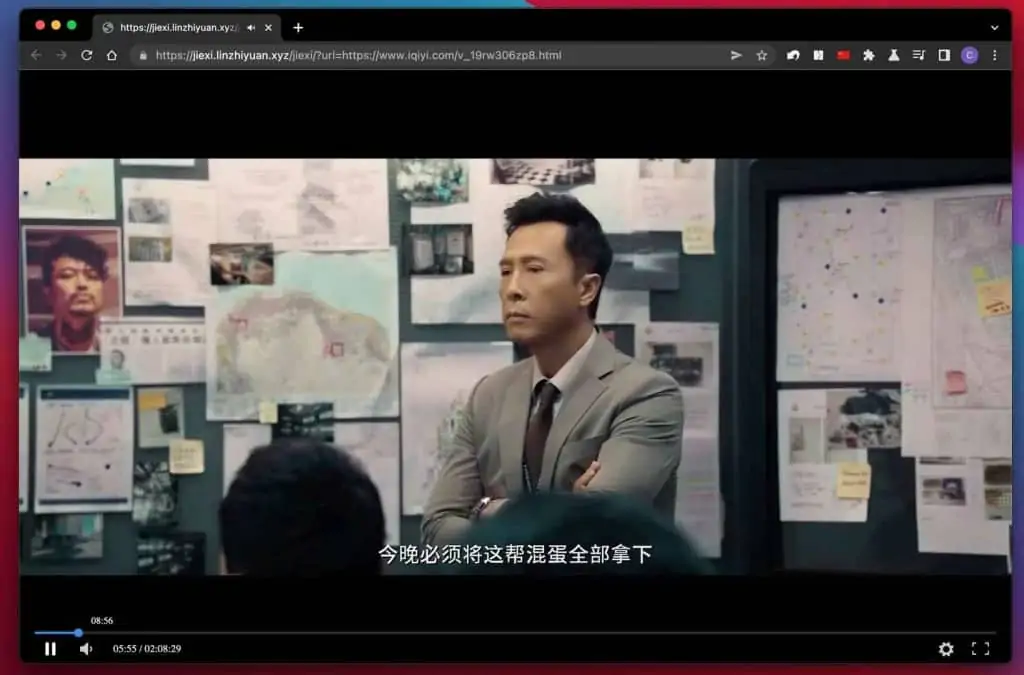The image size is (1024, 675).
Task: Mute the video volume
Action: click(x=85, y=649)
